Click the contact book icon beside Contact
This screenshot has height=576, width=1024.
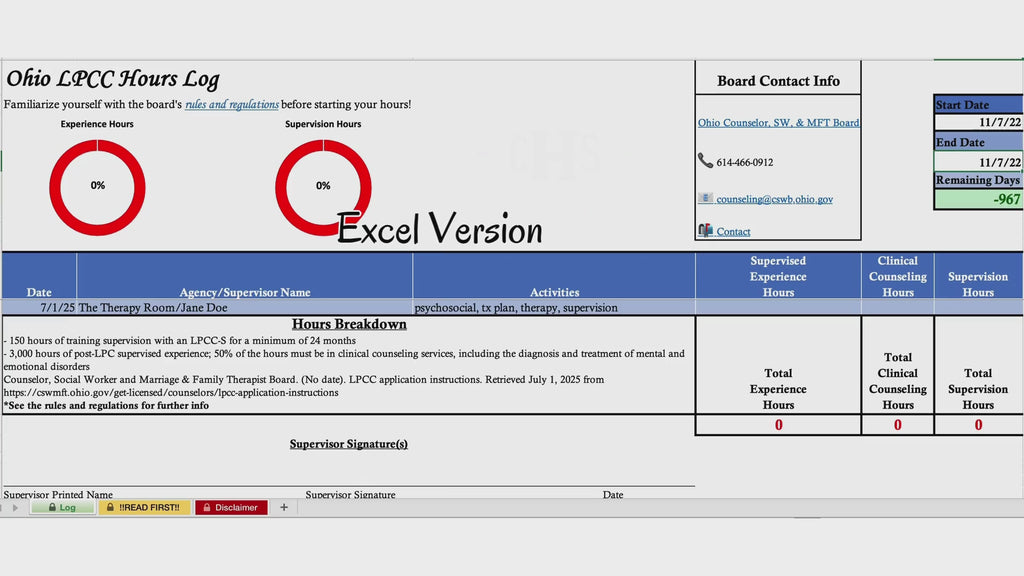tap(705, 231)
